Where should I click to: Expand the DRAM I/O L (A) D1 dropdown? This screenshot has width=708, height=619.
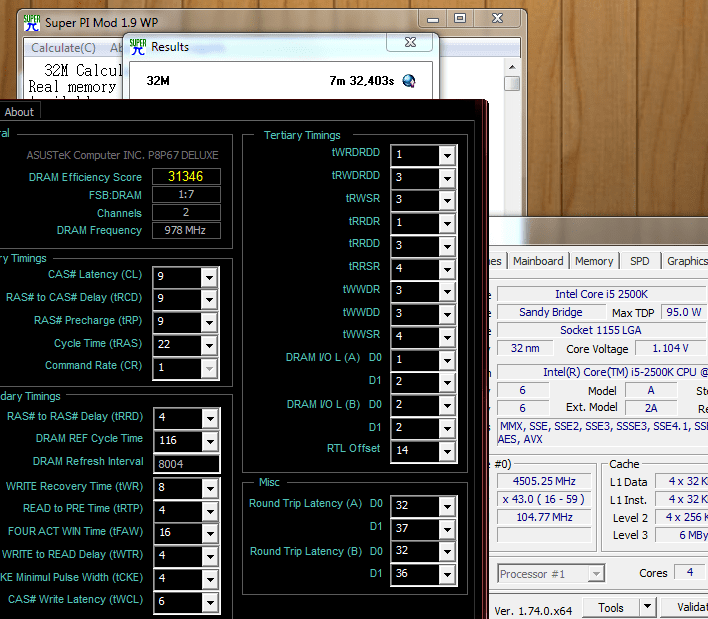click(447, 383)
